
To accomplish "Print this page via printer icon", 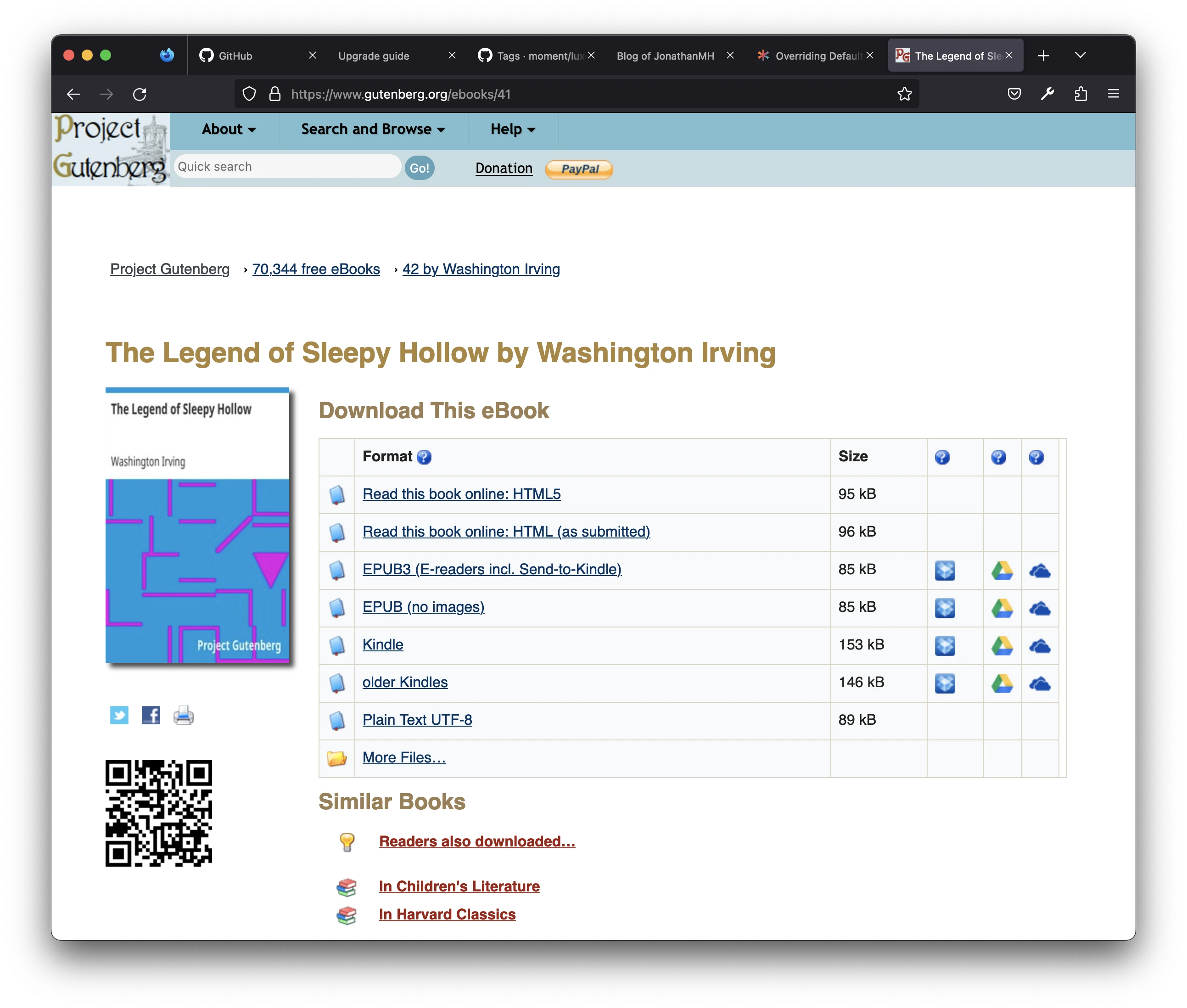I will [184, 716].
